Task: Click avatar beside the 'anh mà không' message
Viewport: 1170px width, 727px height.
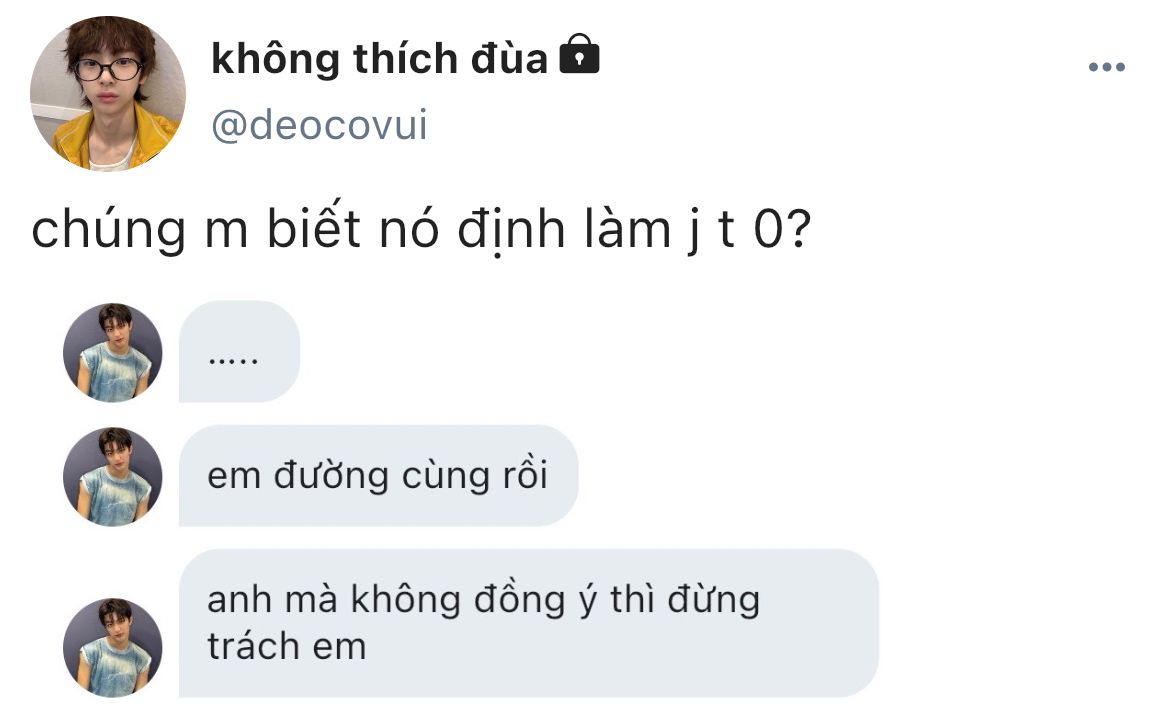Action: (113, 648)
